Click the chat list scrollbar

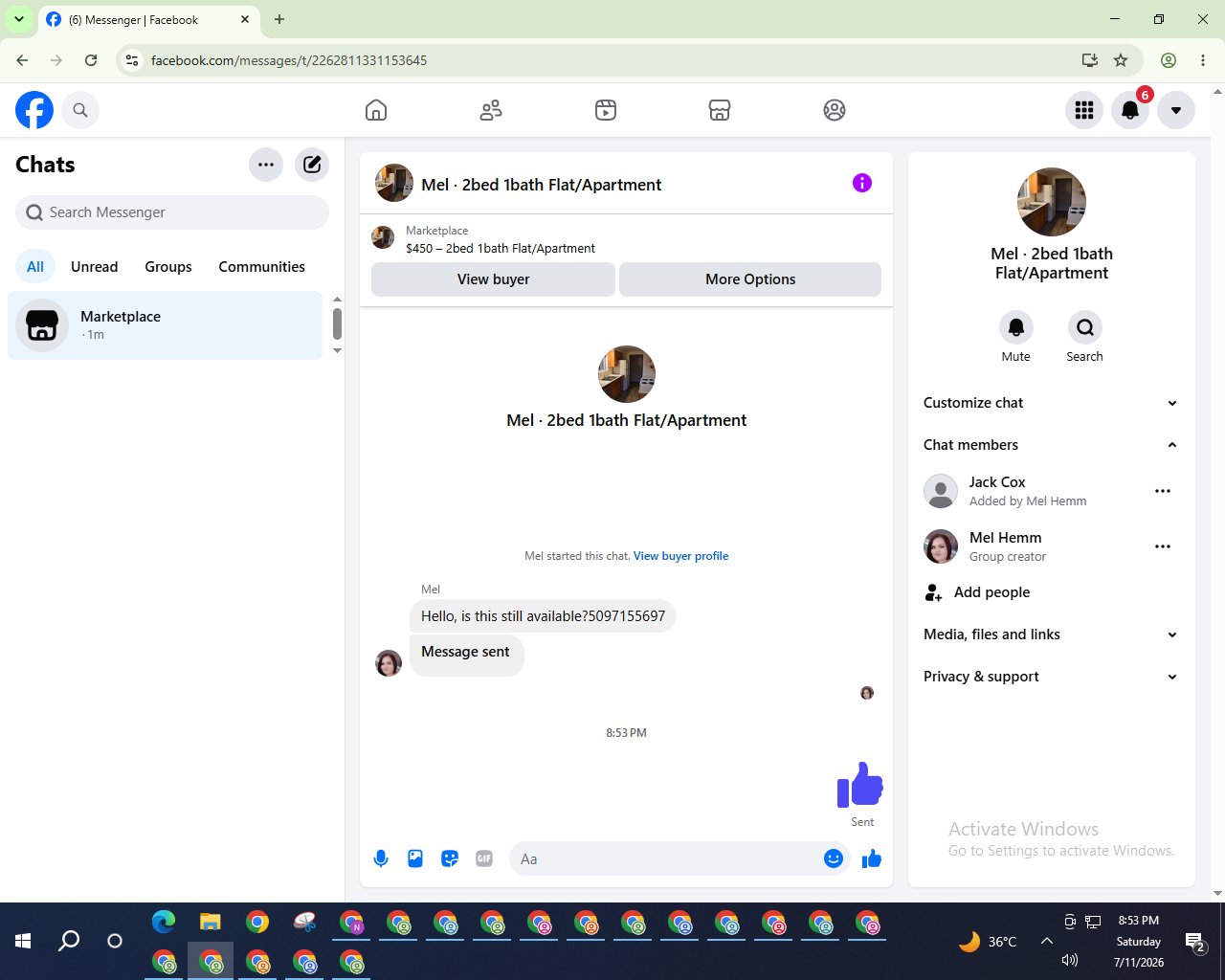[337, 323]
